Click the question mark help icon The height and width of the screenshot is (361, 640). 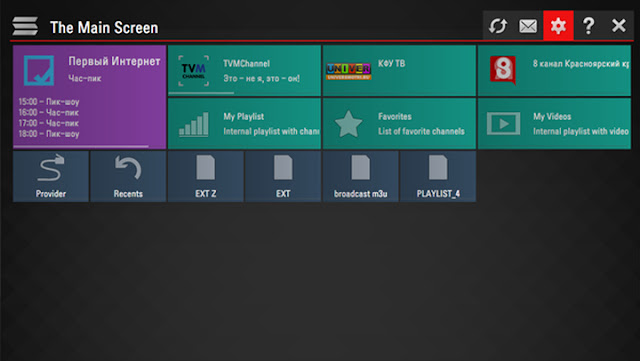pos(588,26)
